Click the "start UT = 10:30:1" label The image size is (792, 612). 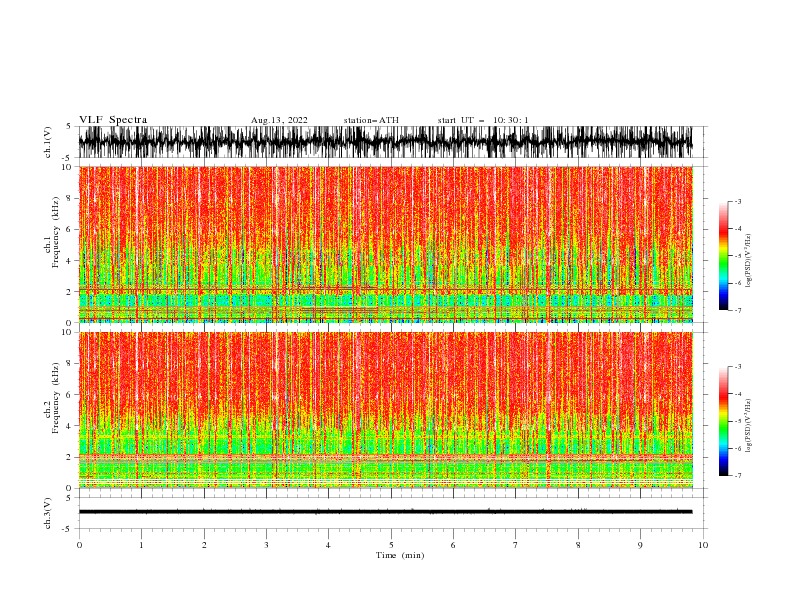click(483, 120)
